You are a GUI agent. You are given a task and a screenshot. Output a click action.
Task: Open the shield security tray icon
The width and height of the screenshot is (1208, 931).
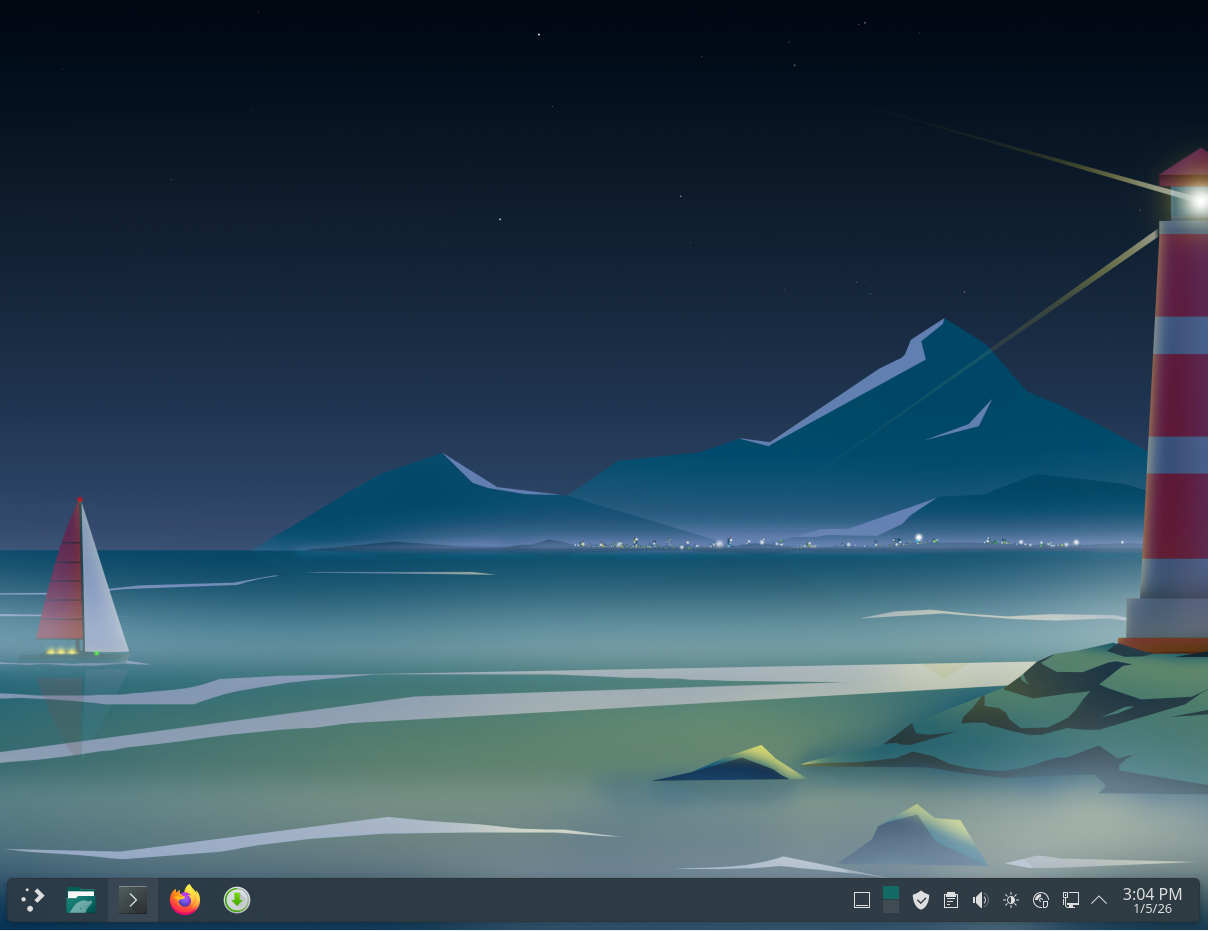pyautogui.click(x=921, y=900)
